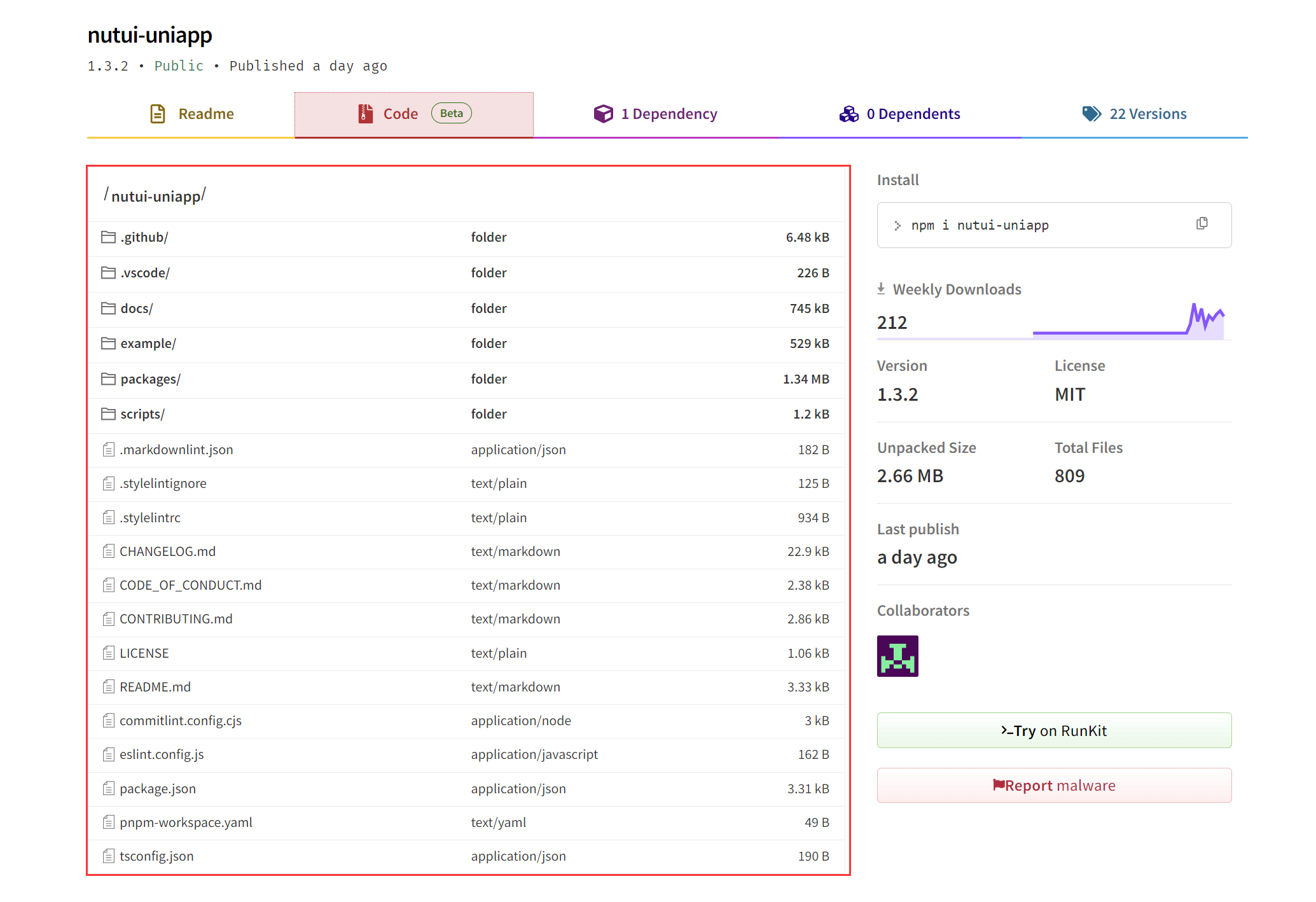This screenshot has height=902, width=1316.
Task: Click the terminal prompt icon in Try on RunKit
Action: click(1005, 730)
